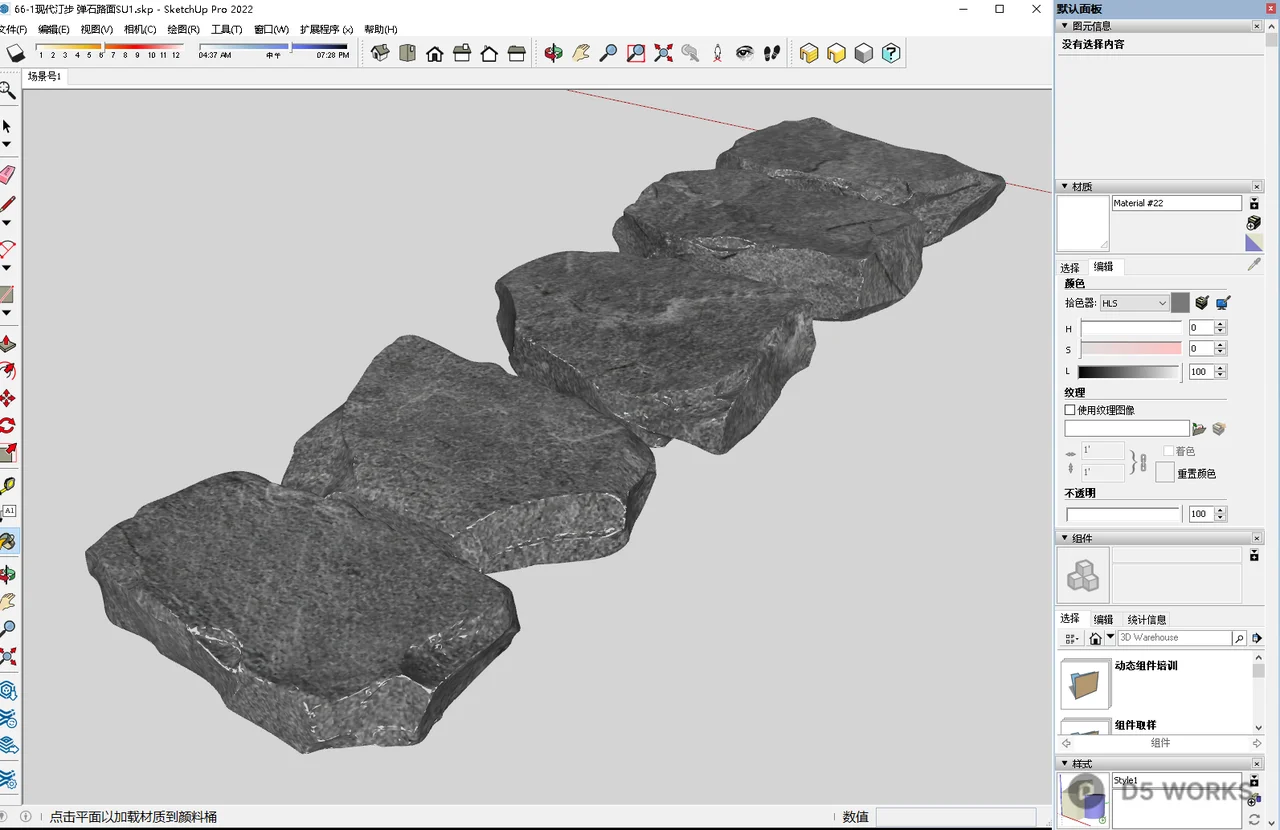Viewport: 1280px width, 830px height.
Task: Switch to Front view house icon
Action: pyautogui.click(x=434, y=53)
